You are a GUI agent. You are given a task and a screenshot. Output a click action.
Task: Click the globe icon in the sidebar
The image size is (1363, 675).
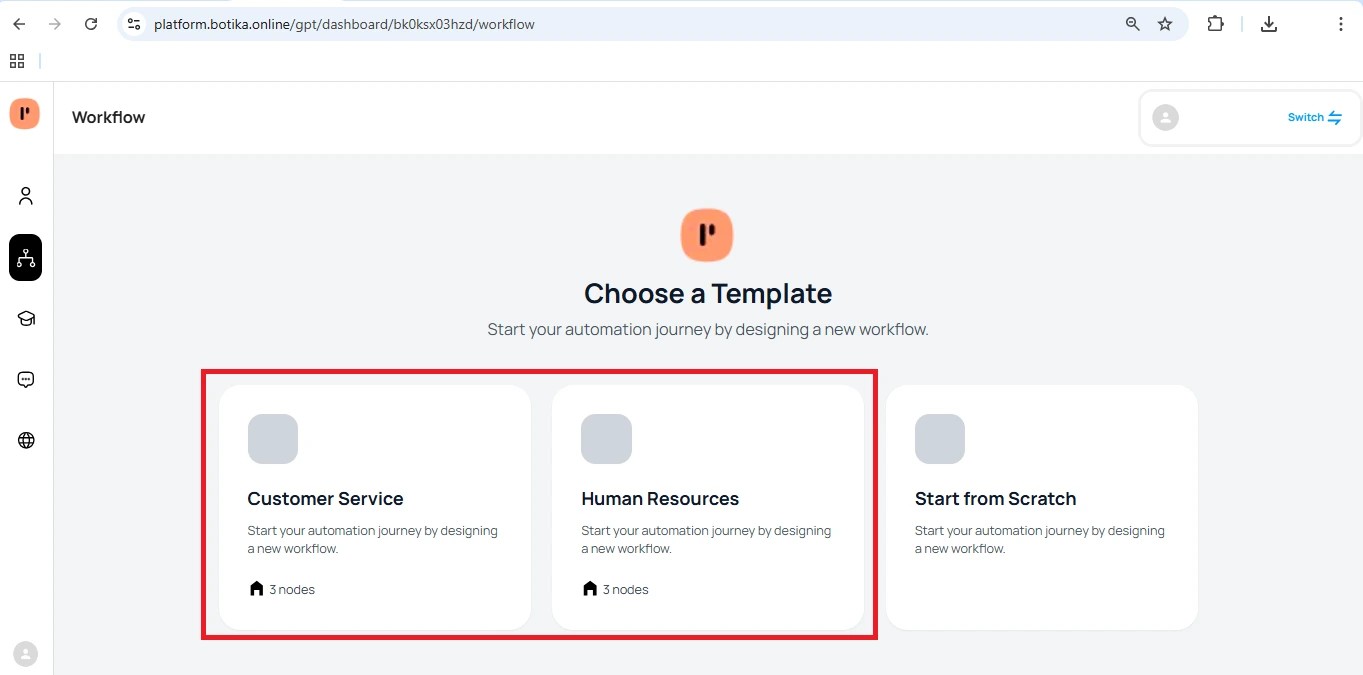[x=26, y=441]
